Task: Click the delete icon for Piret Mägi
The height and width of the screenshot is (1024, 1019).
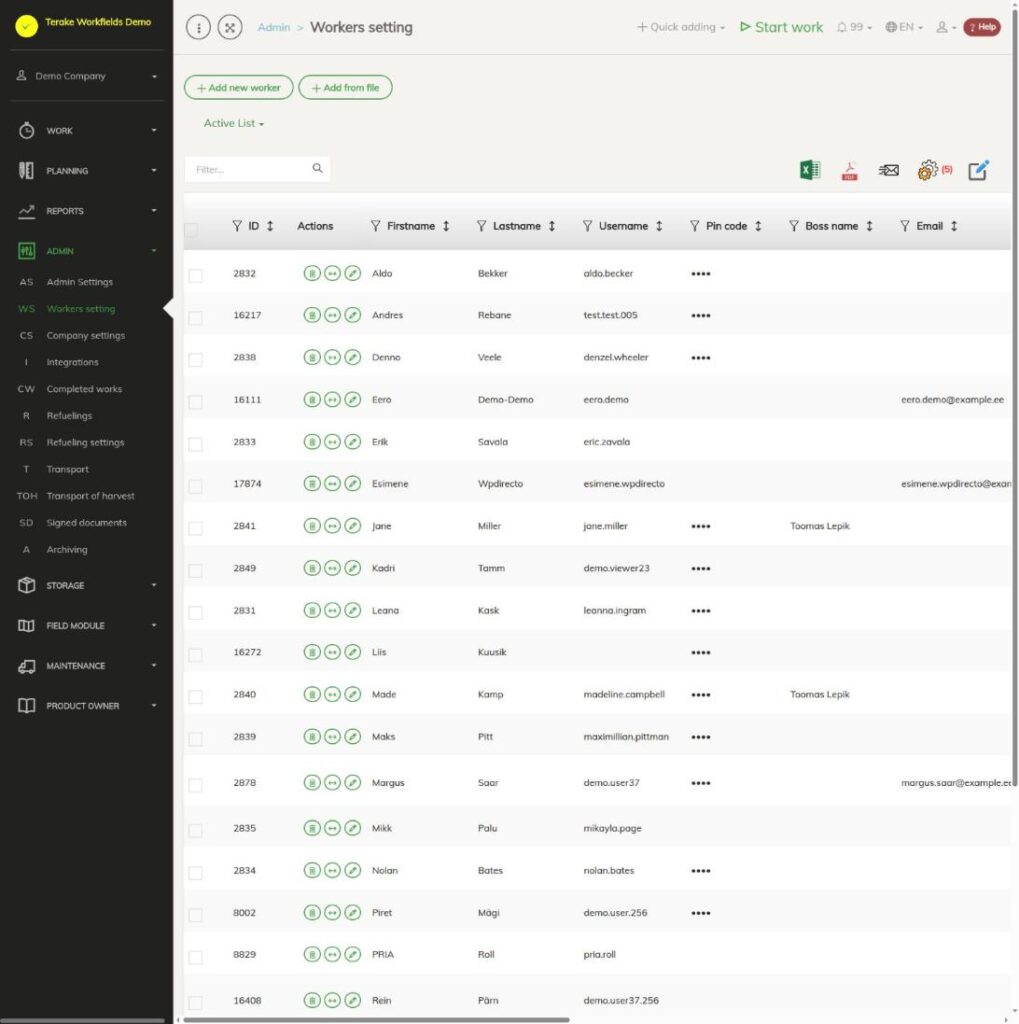Action: coord(312,912)
